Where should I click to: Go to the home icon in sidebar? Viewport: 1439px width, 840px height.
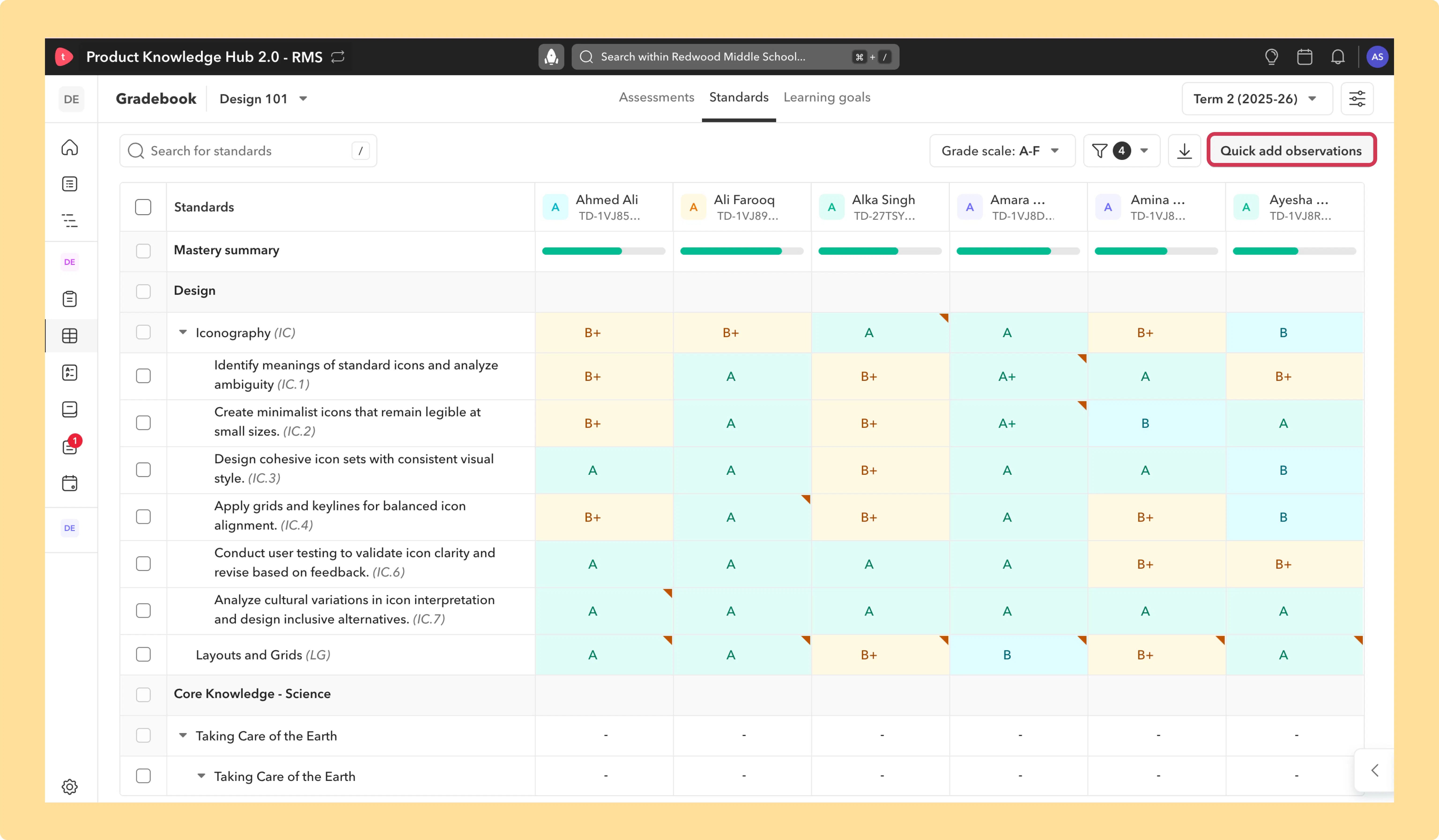click(x=70, y=147)
